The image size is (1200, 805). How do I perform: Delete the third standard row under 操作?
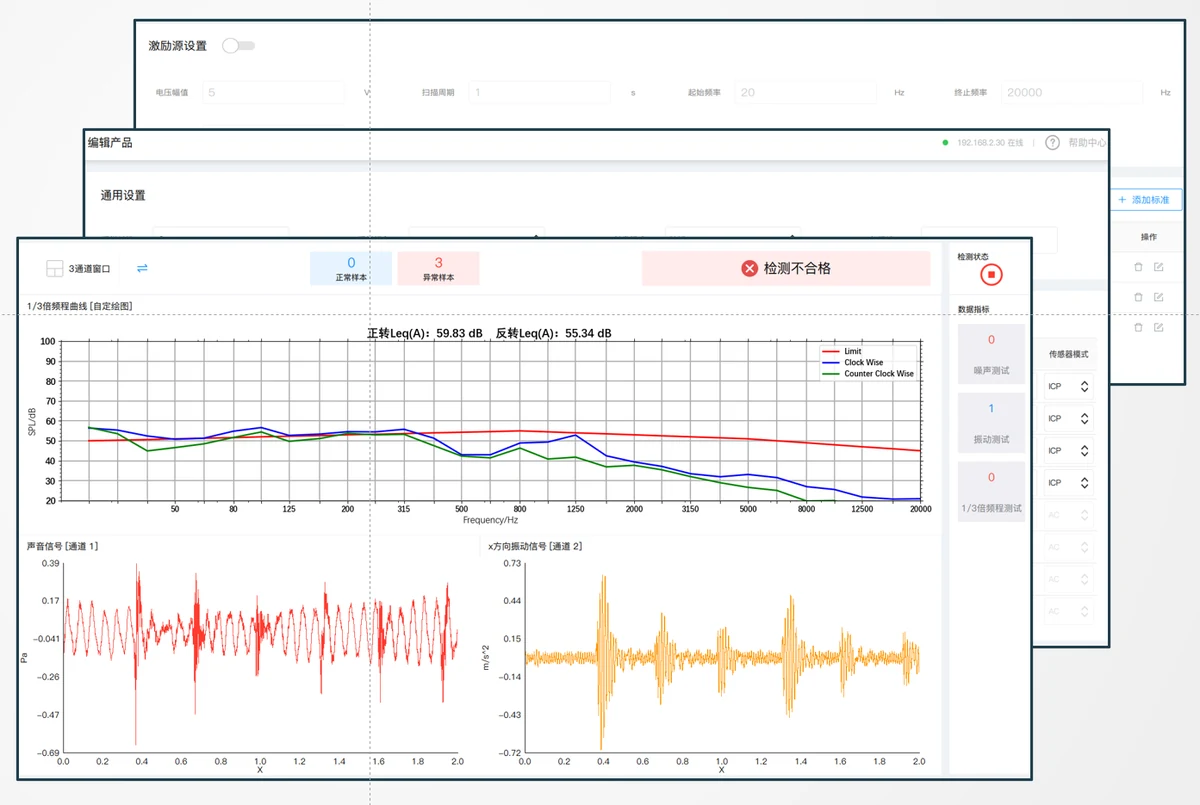(x=1138, y=327)
